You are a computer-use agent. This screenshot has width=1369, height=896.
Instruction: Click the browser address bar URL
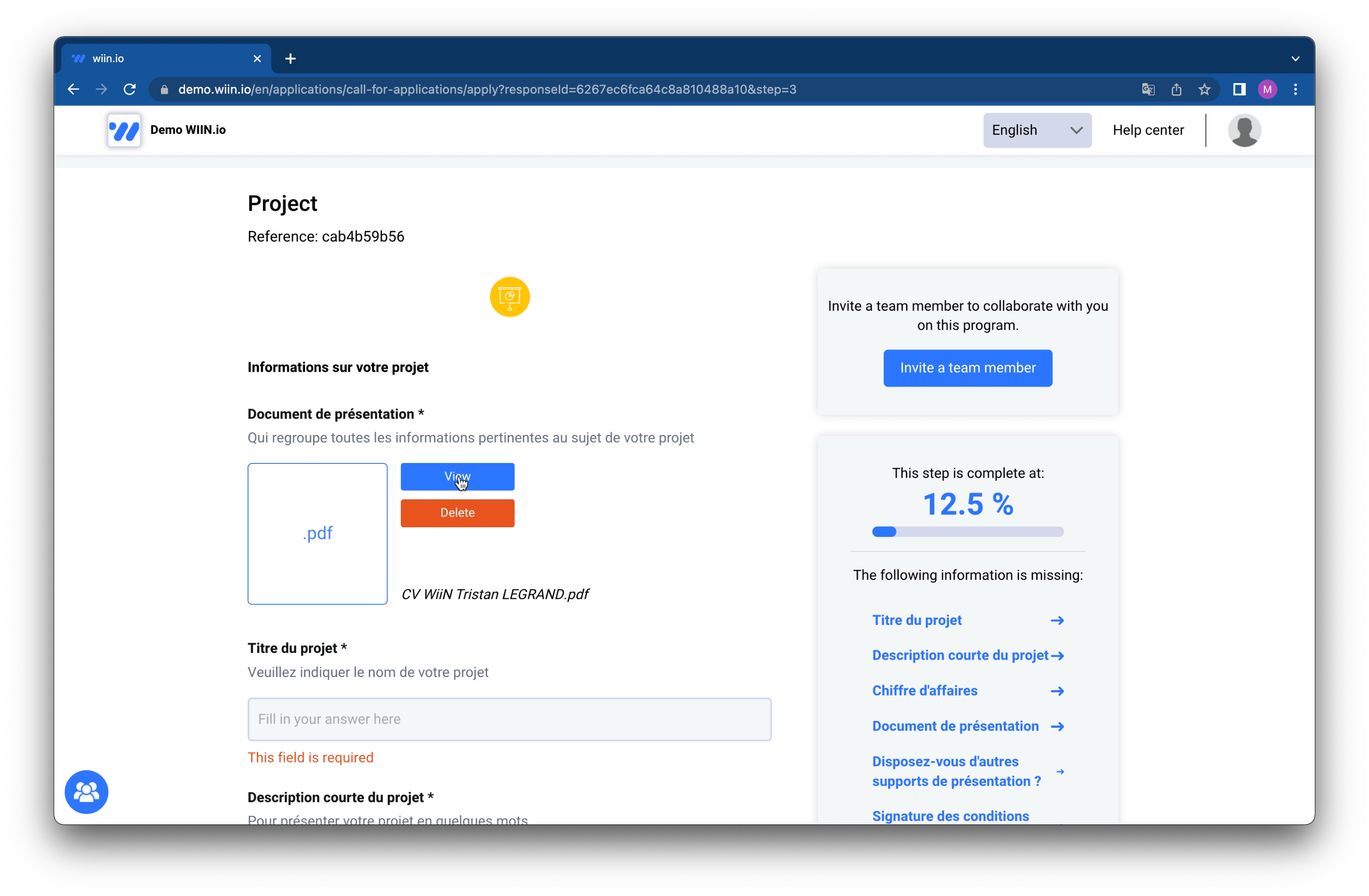487,89
